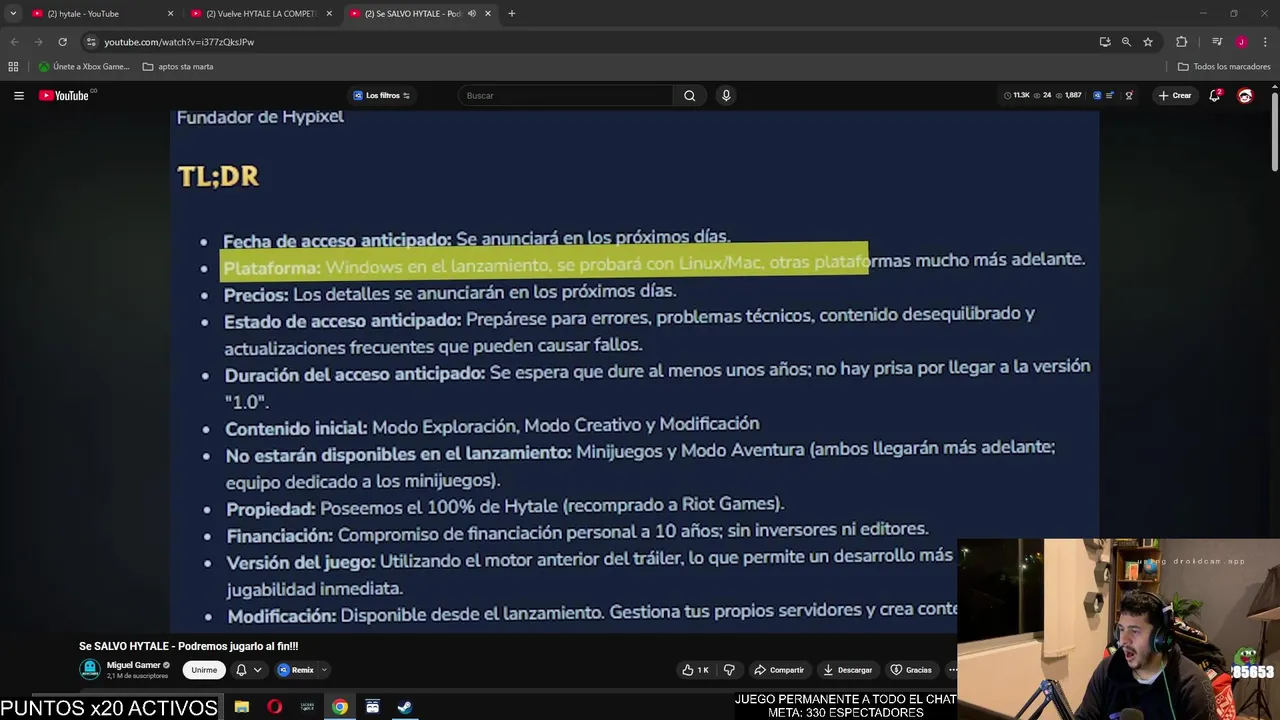1280x720 pixels.
Task: Go to YouTube home via the logo
Action: 66,95
